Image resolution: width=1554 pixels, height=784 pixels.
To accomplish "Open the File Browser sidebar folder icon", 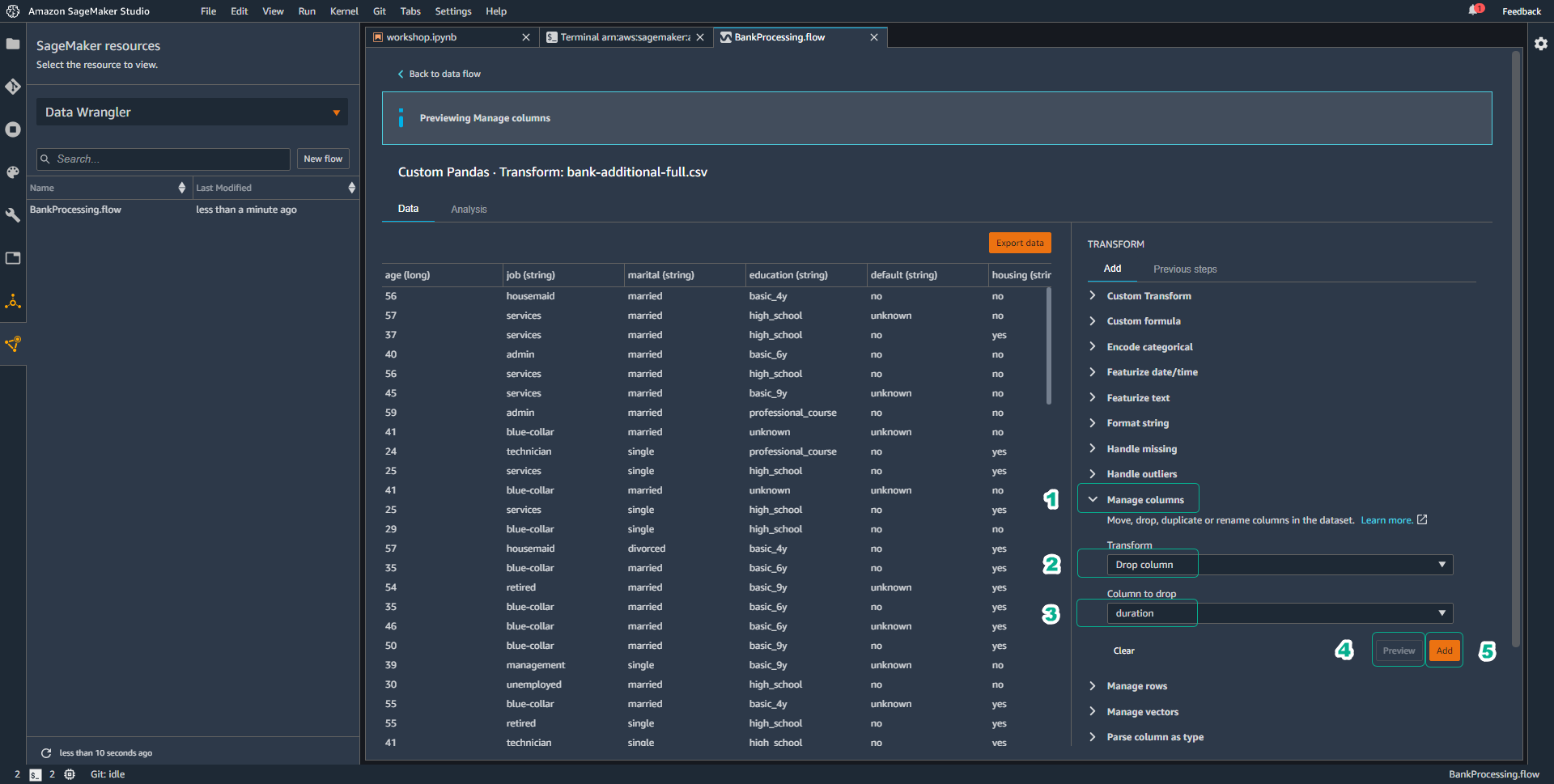I will [13, 44].
